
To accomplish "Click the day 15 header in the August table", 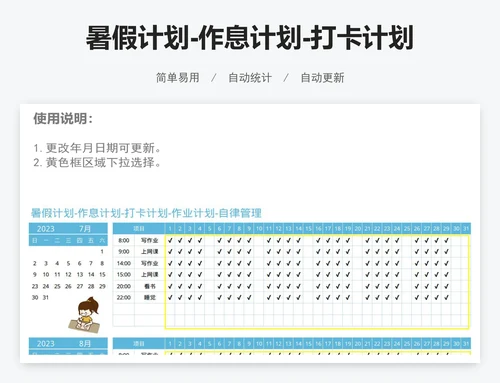I will [x=308, y=344].
